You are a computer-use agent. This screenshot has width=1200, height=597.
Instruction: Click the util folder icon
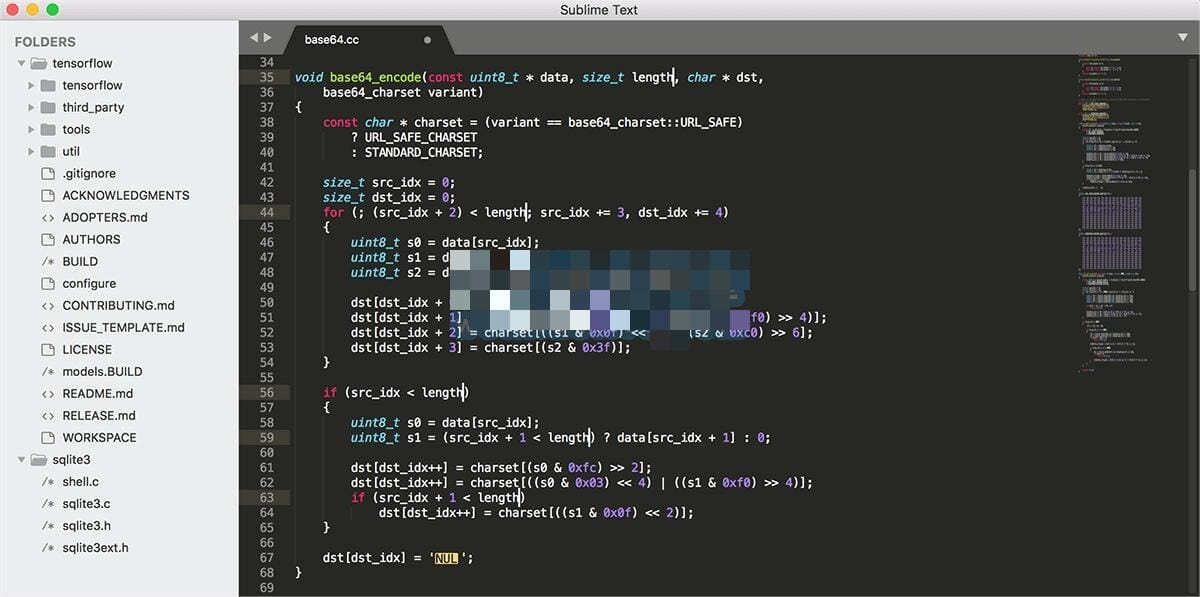coord(47,151)
